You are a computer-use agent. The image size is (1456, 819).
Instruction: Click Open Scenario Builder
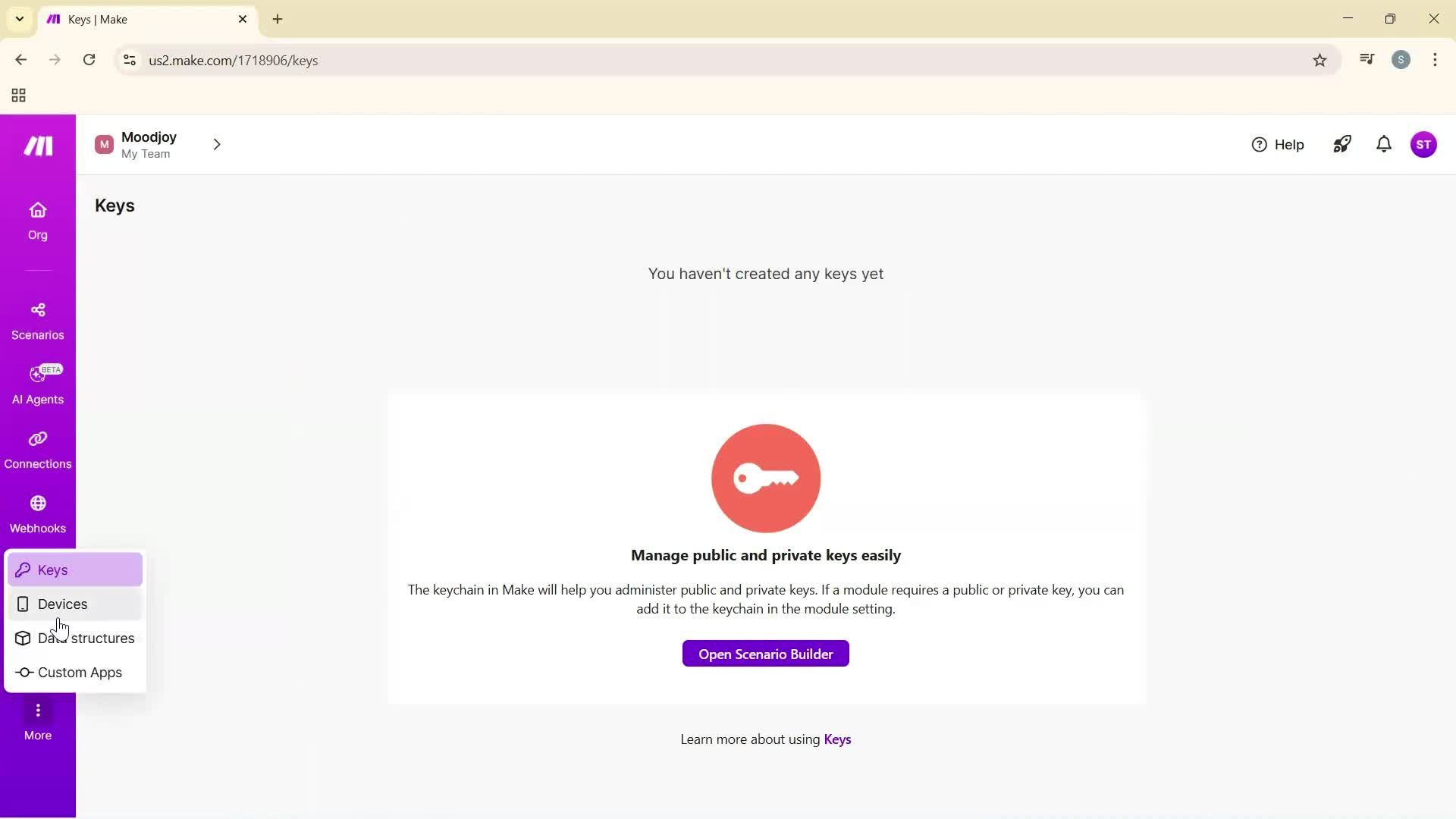pyautogui.click(x=765, y=653)
